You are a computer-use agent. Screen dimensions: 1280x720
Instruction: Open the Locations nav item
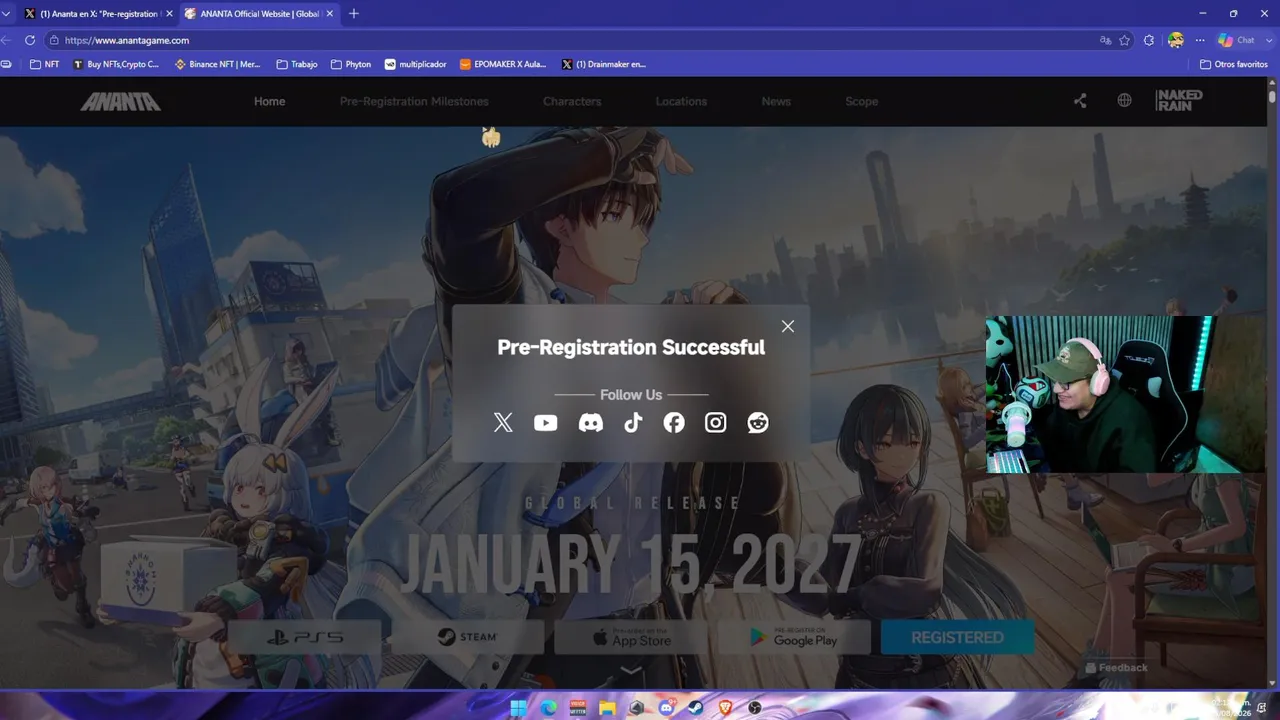(681, 101)
